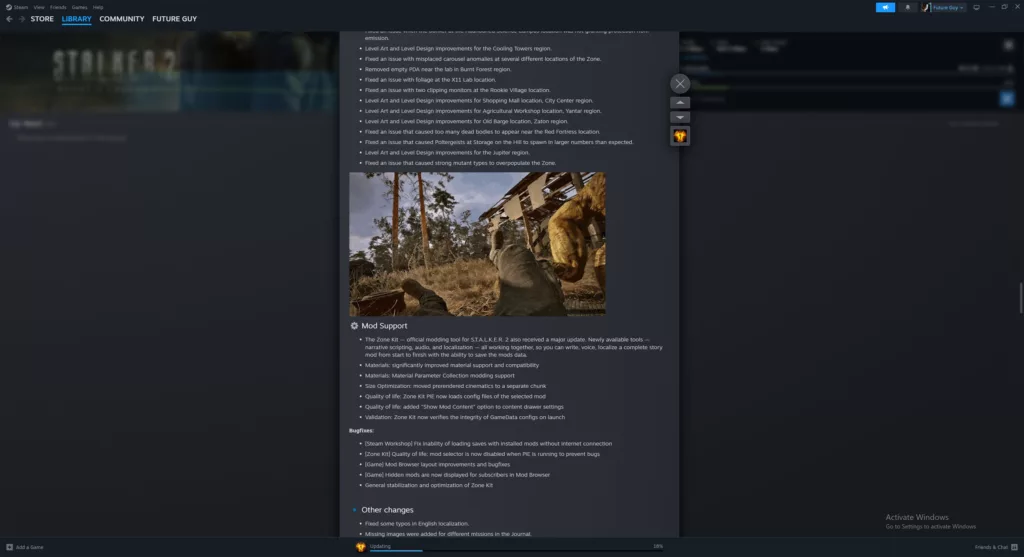The width and height of the screenshot is (1024, 557).
Task: Open the Friends menu
Action: 58,7
